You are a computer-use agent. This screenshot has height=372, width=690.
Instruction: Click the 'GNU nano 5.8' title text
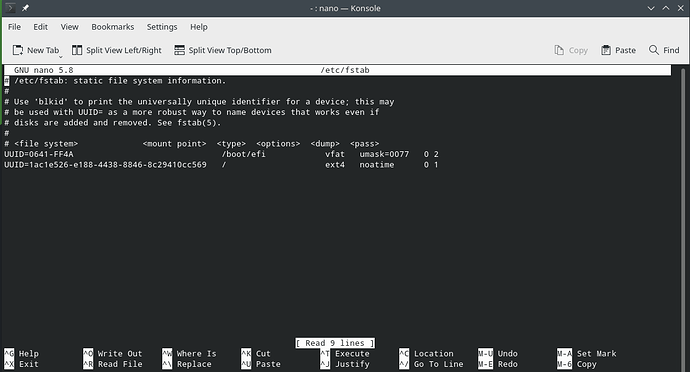pyautogui.click(x=44, y=70)
